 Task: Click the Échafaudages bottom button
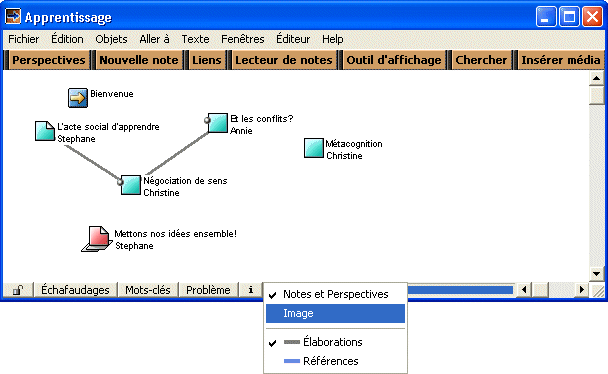coord(75,290)
